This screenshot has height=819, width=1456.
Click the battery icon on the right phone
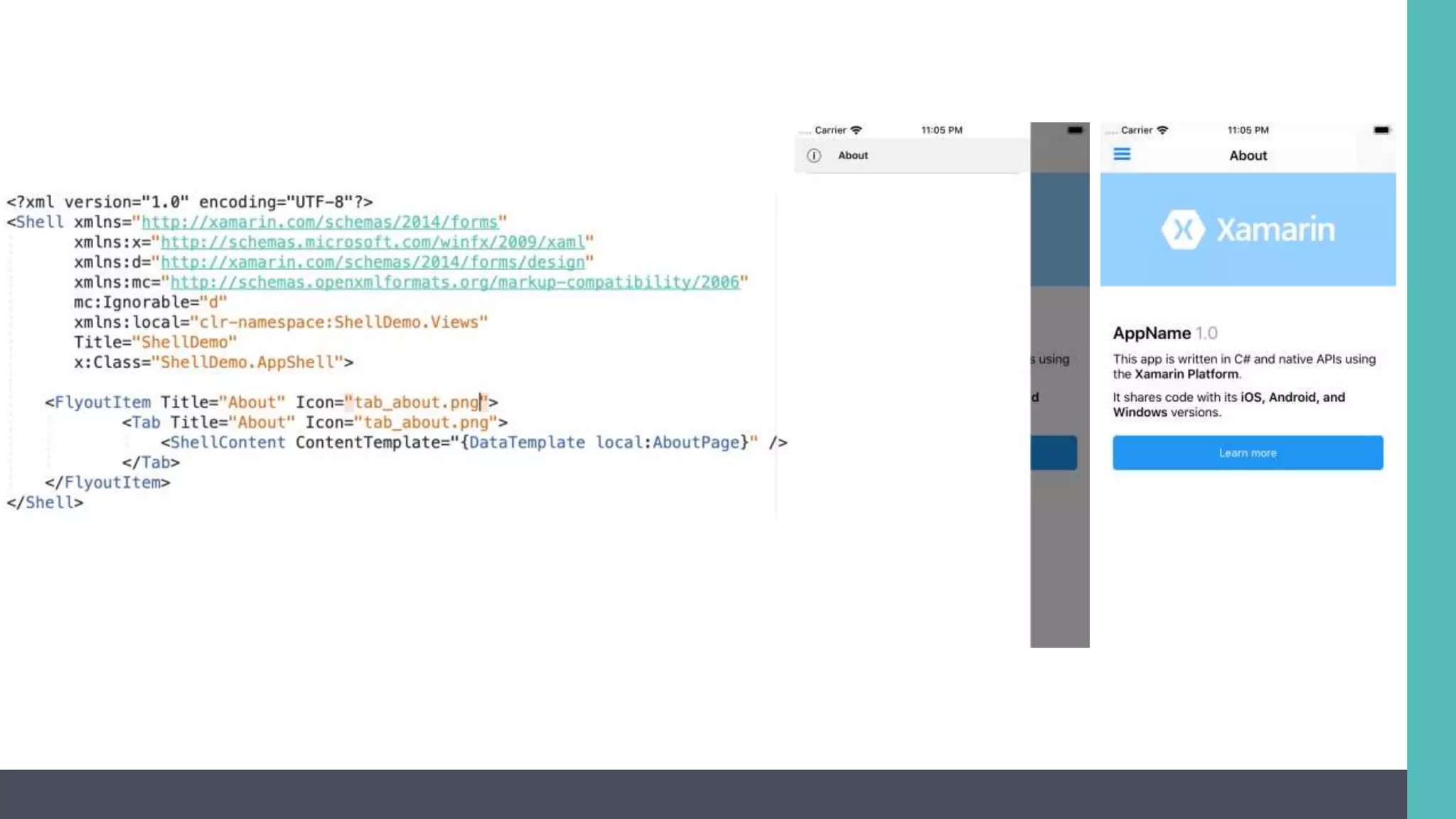tap(1381, 130)
